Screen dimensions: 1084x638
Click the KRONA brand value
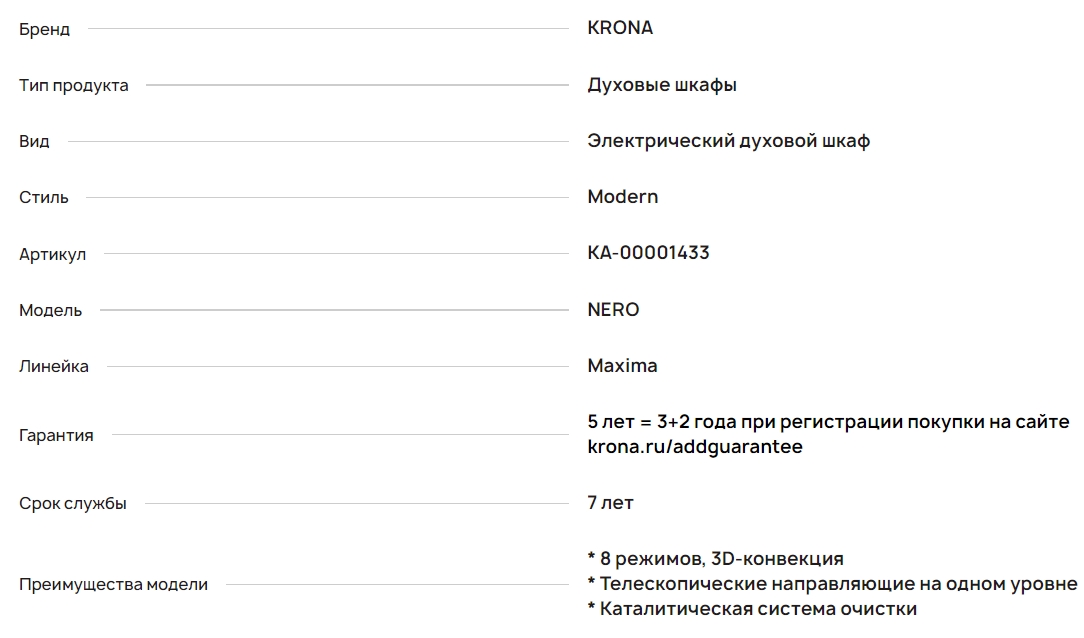[x=620, y=28]
